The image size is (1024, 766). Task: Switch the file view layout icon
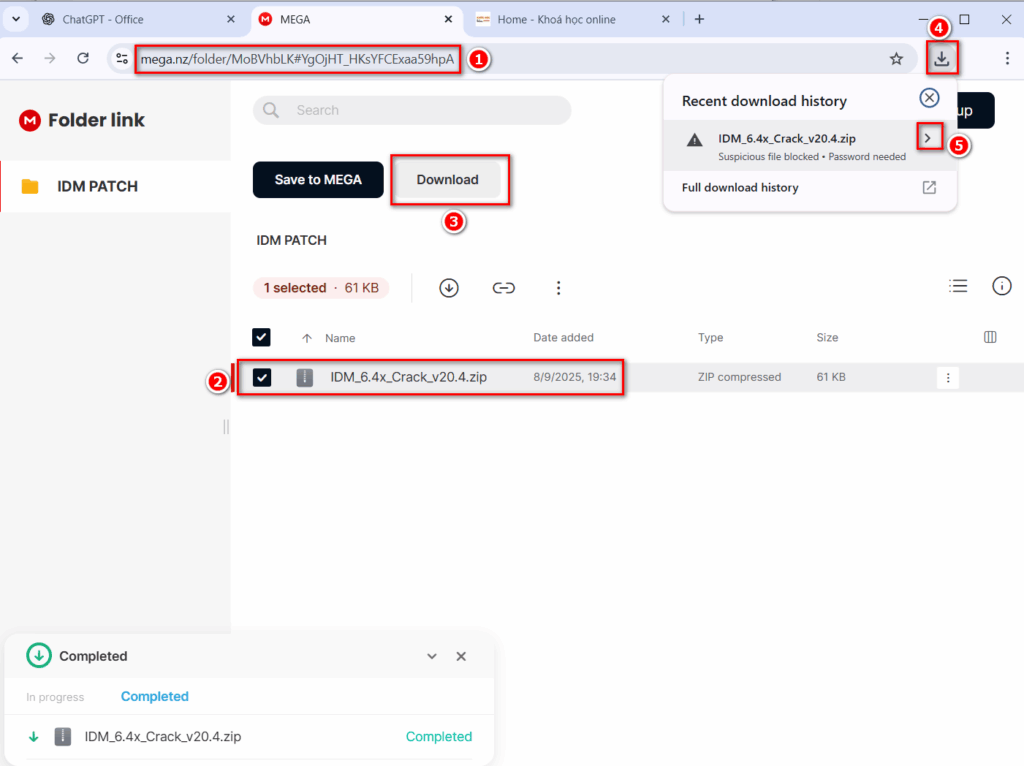click(x=958, y=286)
